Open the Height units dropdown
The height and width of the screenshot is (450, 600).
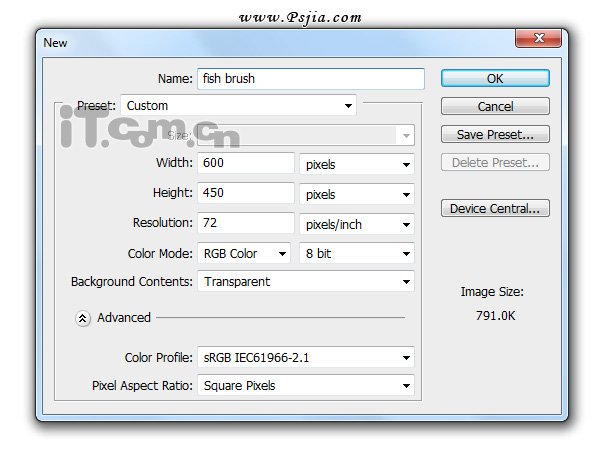click(x=357, y=194)
